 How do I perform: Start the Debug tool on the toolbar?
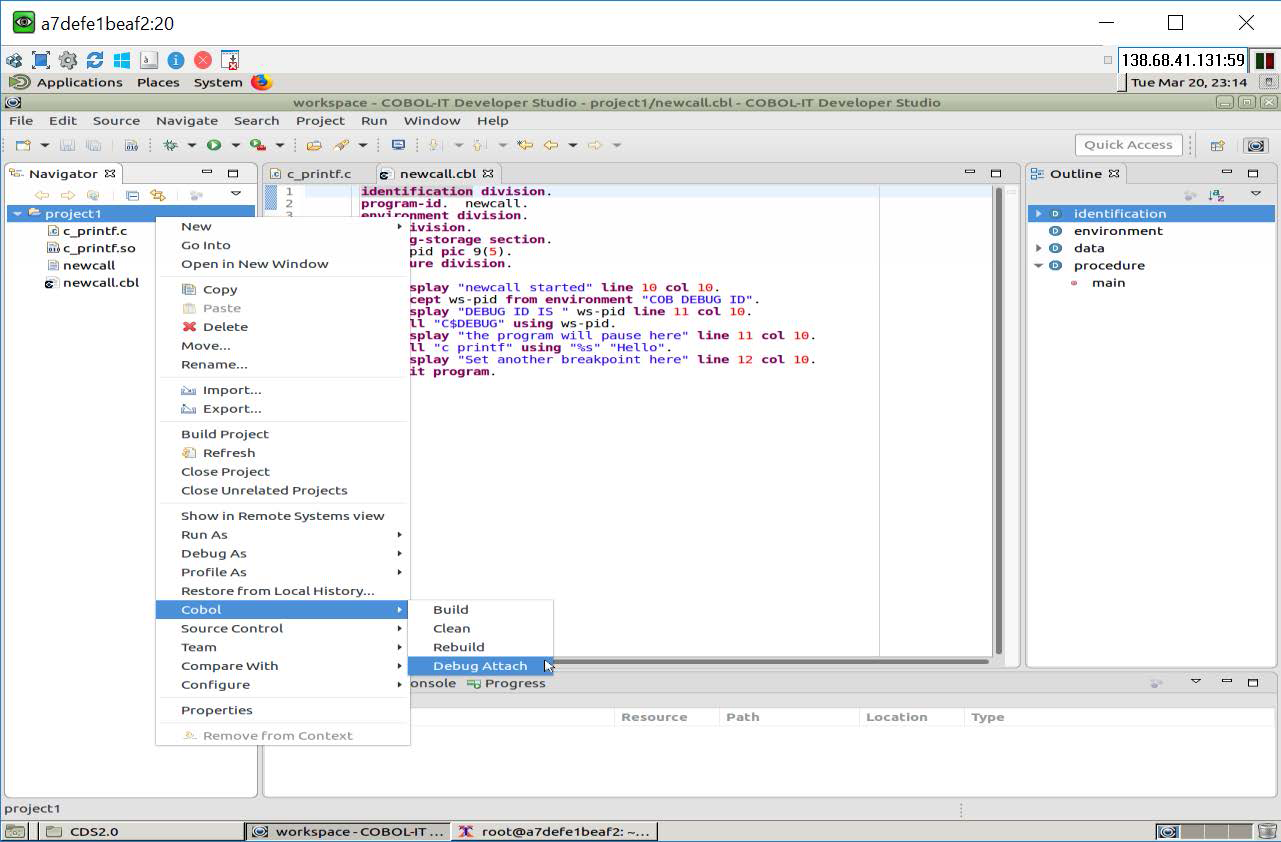pyautogui.click(x=171, y=144)
